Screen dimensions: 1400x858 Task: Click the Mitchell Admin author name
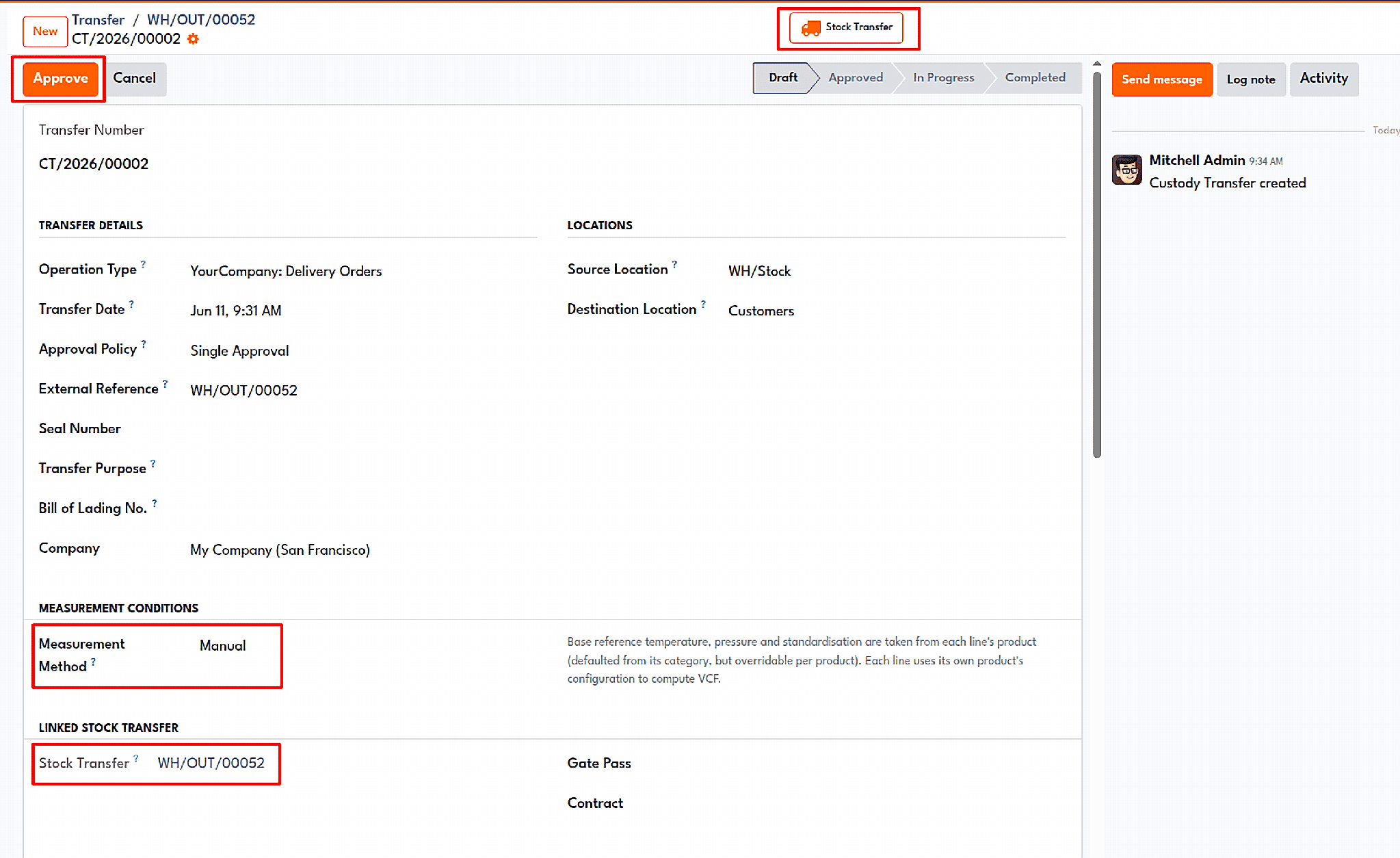point(1197,160)
